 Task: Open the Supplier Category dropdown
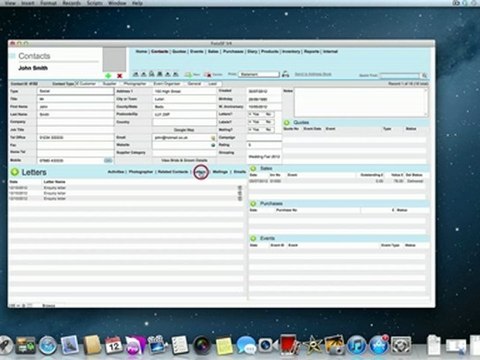(x=184, y=153)
